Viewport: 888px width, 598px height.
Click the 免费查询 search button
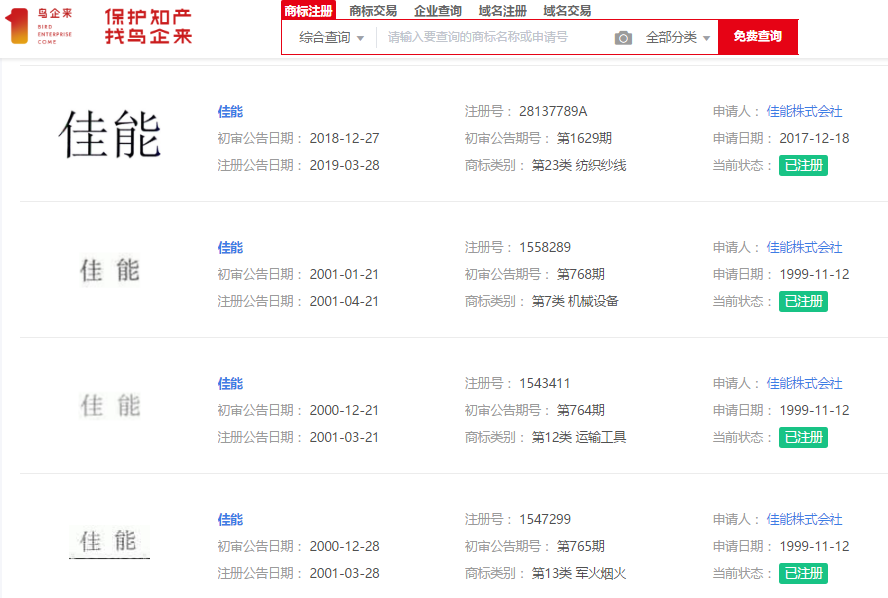pos(758,37)
